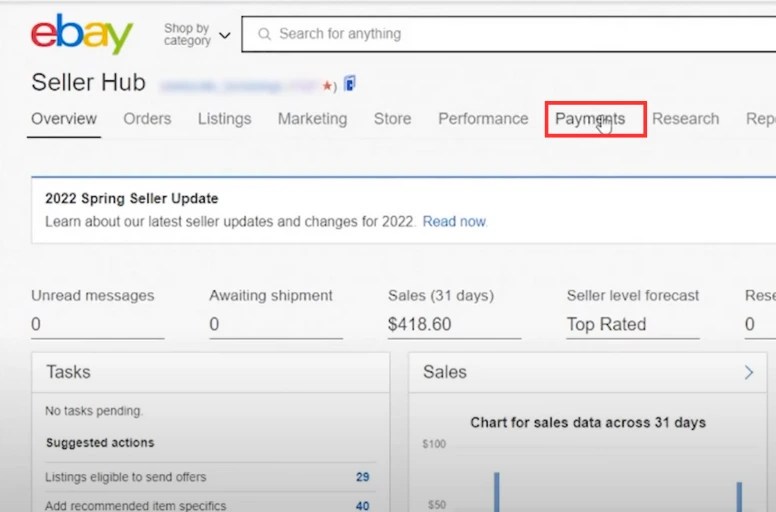Open the Shop by category dropdown
This screenshot has width=776, height=512.
197,35
